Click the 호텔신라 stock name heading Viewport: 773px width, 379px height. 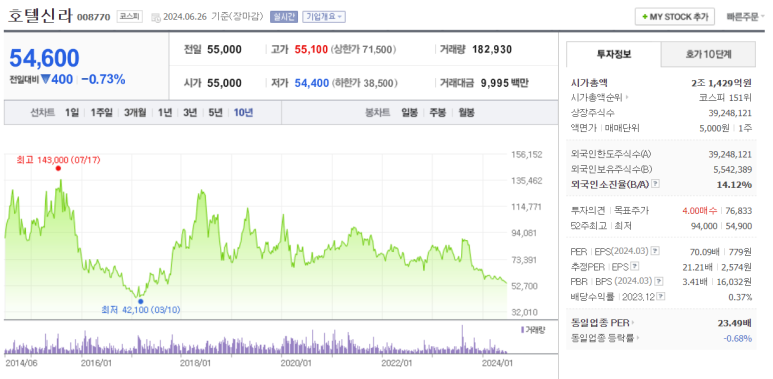[x=39, y=15]
